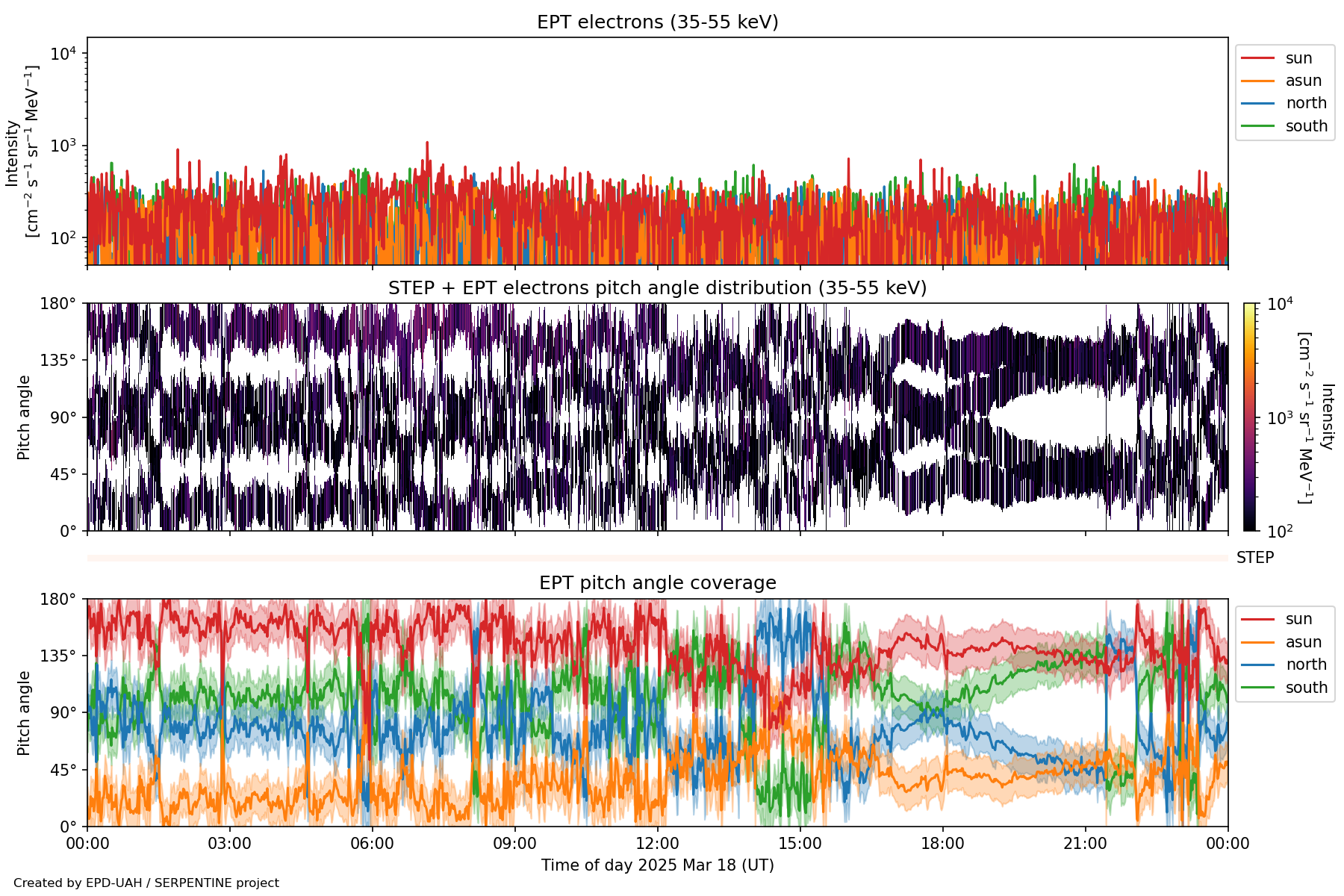Click the 06:00 tick label on time axis
Viewport: 1344px width, 896px height.
click(372, 844)
